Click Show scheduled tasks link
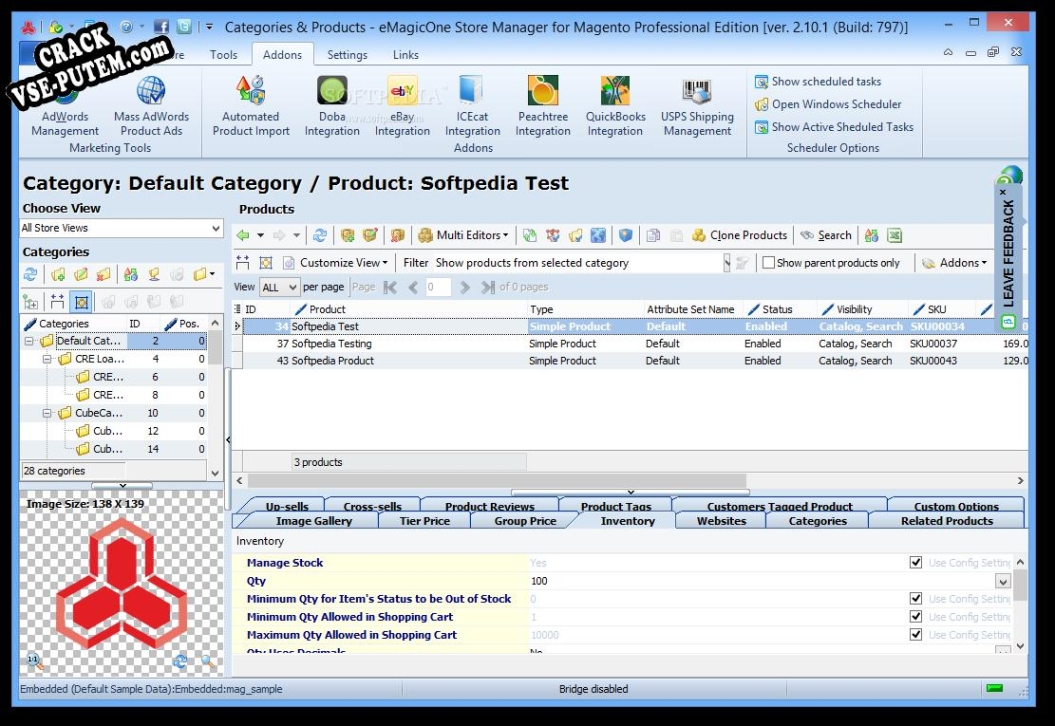1055x726 pixels. click(826, 82)
